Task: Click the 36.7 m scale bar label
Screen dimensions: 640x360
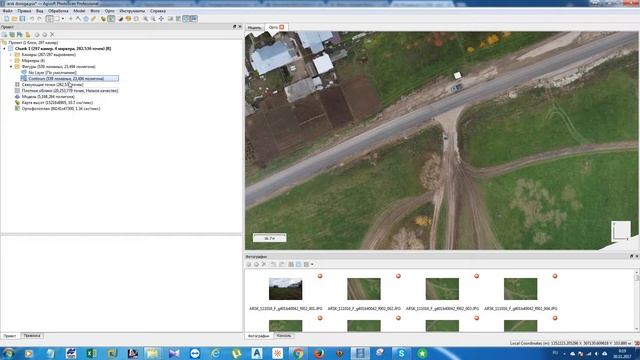Action: pos(269,238)
